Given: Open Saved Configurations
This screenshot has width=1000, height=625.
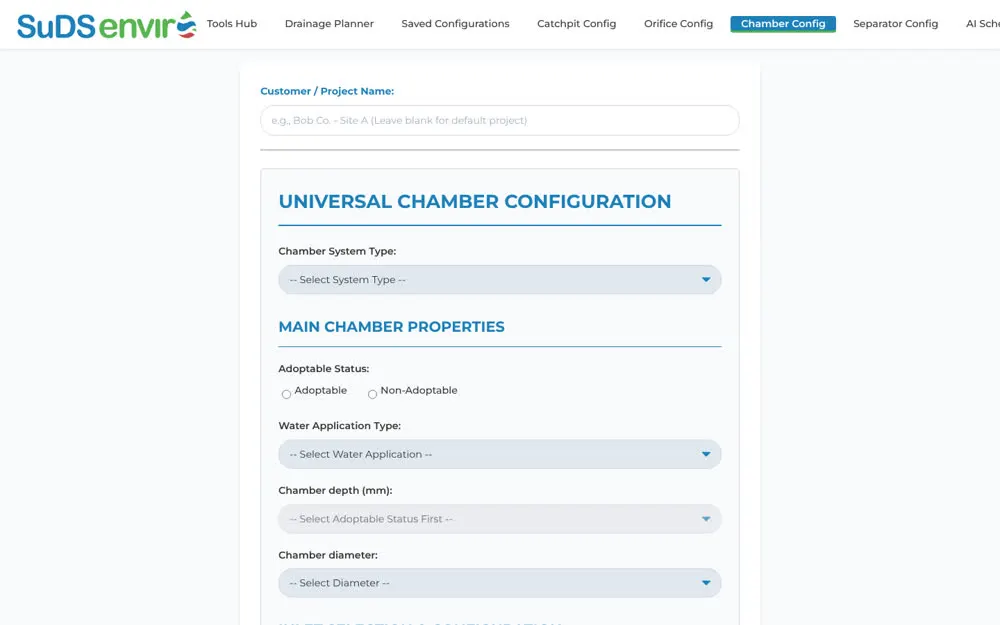Looking at the screenshot, I should click(455, 24).
